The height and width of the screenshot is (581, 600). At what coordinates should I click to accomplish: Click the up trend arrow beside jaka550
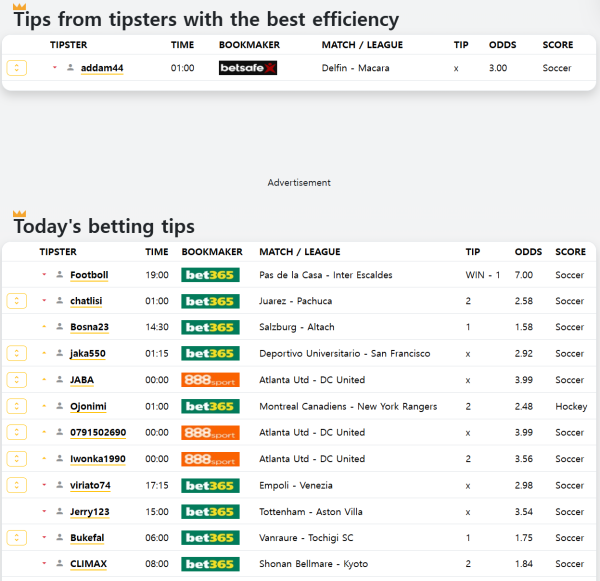pyautogui.click(x=44, y=353)
